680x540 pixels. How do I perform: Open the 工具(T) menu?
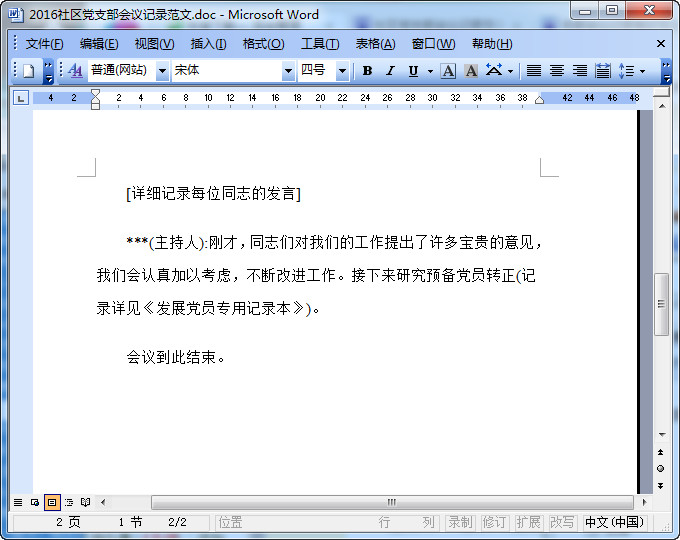[320, 44]
